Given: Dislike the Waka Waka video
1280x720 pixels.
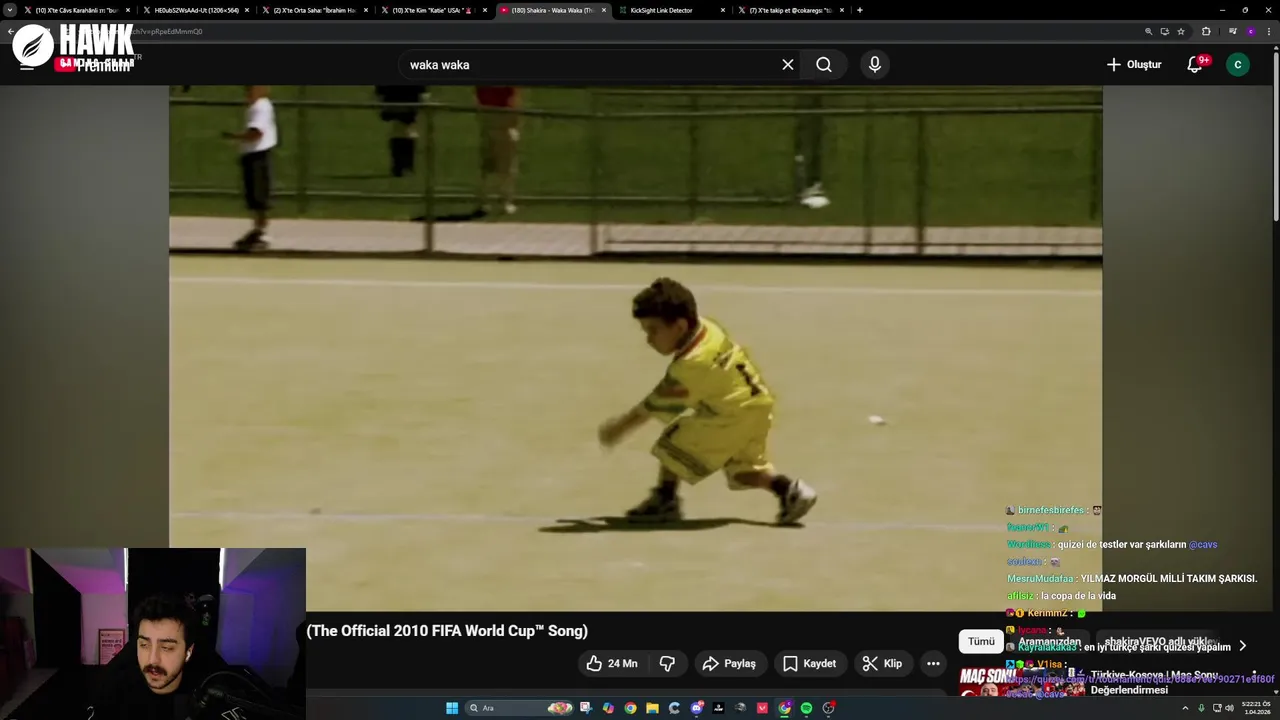Looking at the screenshot, I should pyautogui.click(x=667, y=663).
